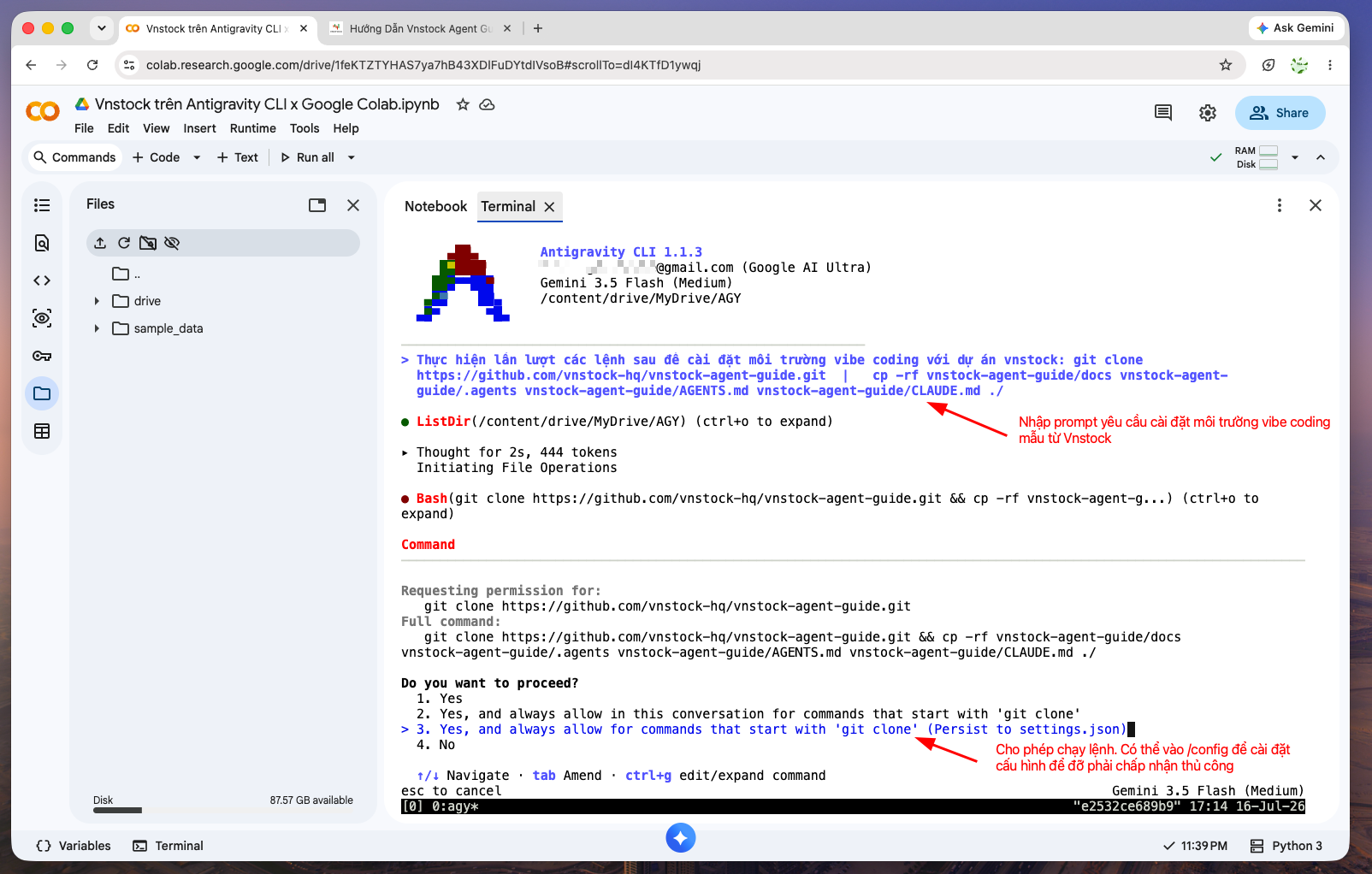Image resolution: width=1372 pixels, height=874 pixels.
Task: Click the Commands search button
Action: 74,157
